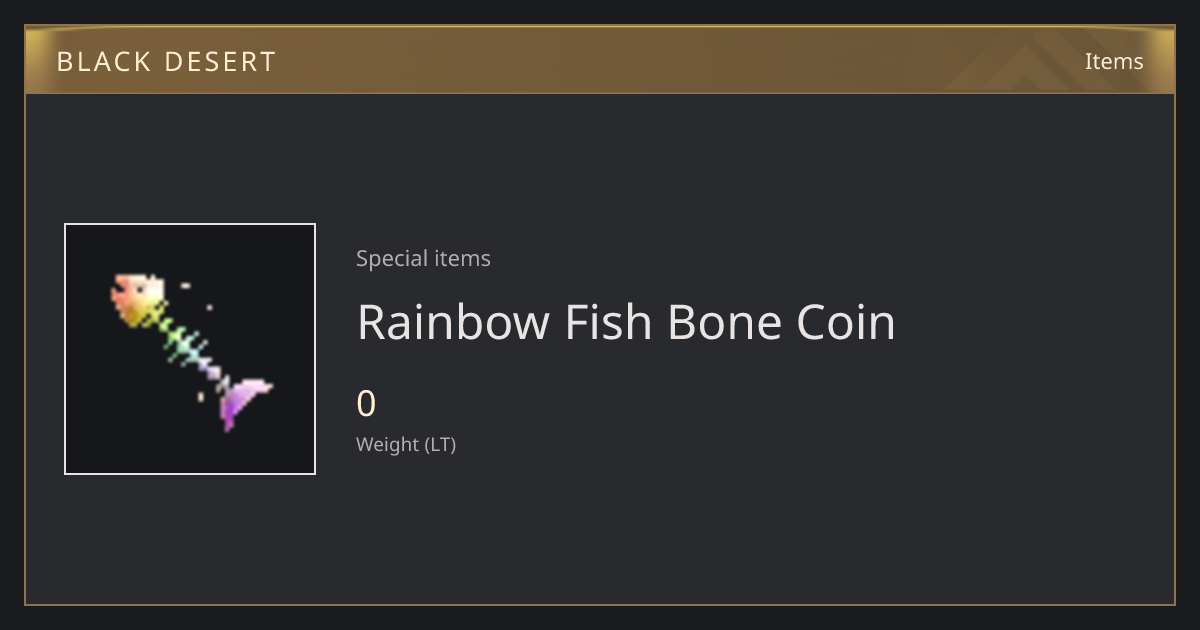Click the word Rainbow in item title
Viewport: 1200px width, 630px height.
point(453,322)
